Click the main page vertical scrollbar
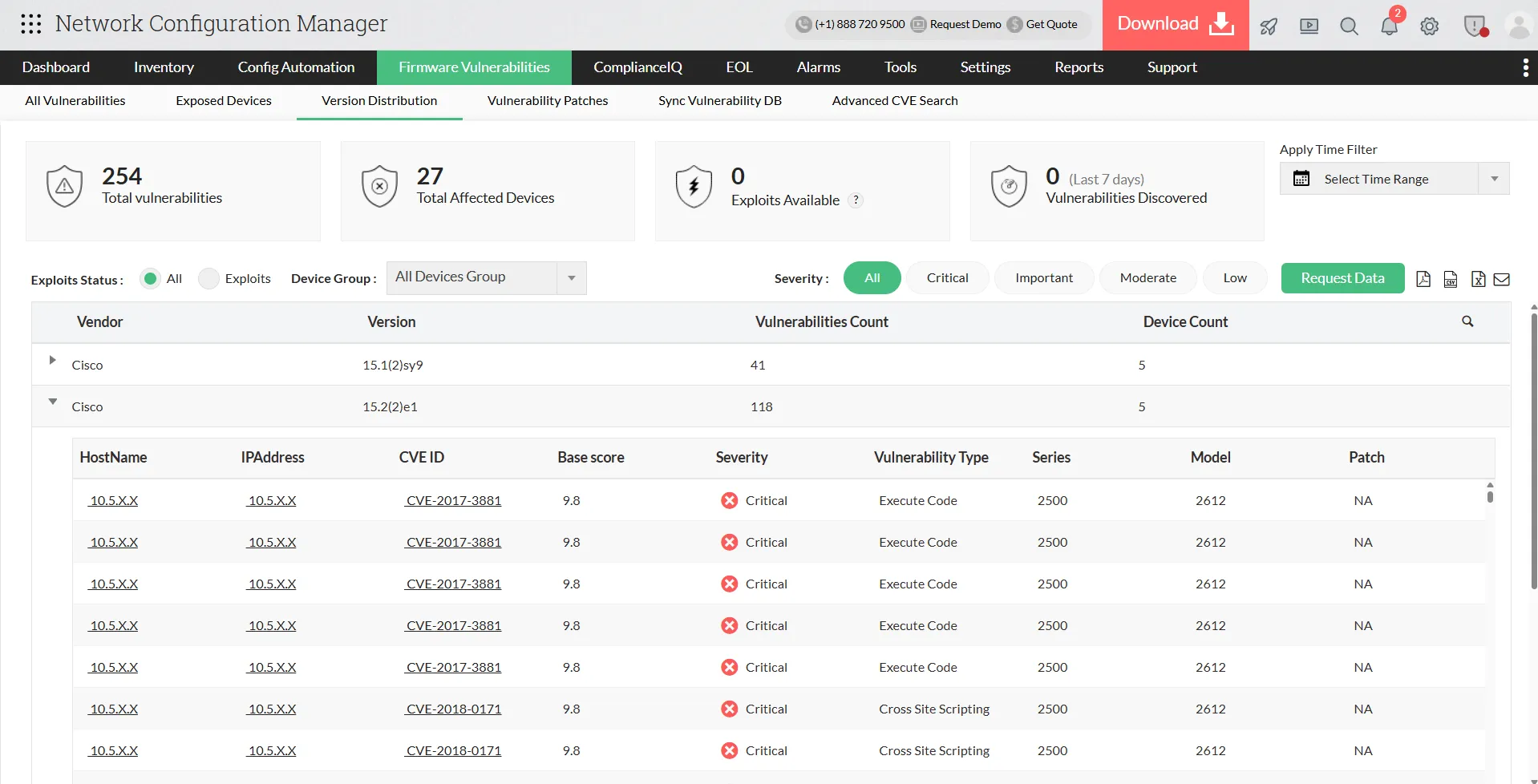Viewport: 1538px width, 784px height. pyautogui.click(x=1533, y=449)
